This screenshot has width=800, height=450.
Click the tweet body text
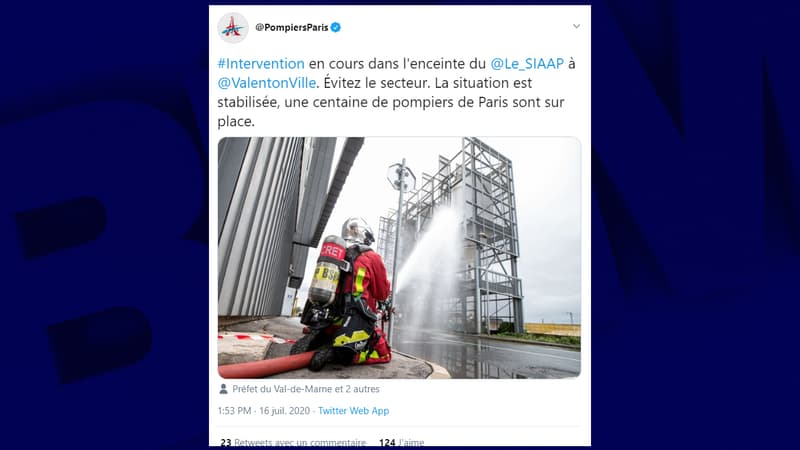click(396, 92)
